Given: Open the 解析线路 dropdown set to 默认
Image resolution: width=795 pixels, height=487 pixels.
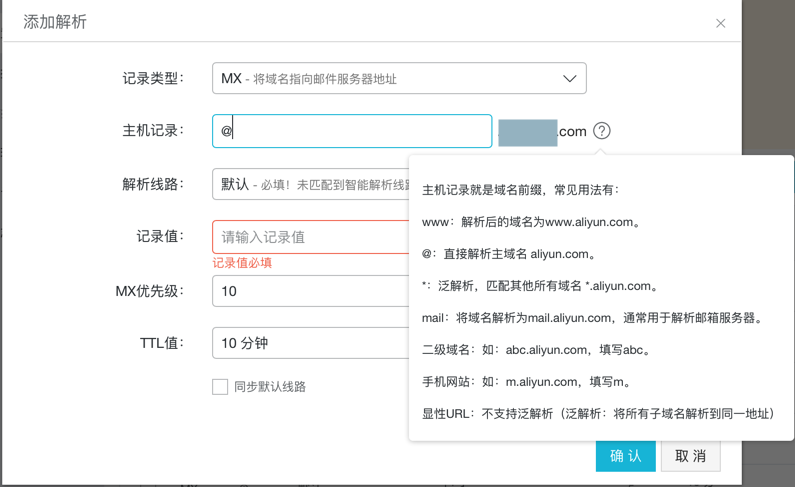Looking at the screenshot, I should pyautogui.click(x=312, y=184).
